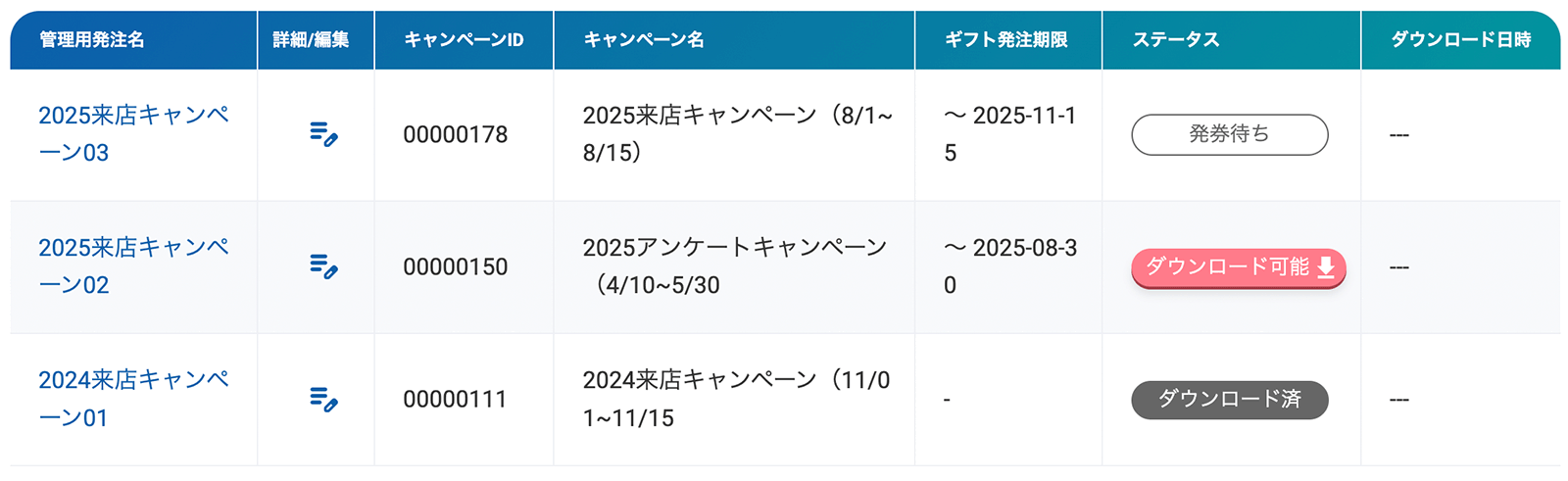The width and height of the screenshot is (1568, 481).
Task: Select the 2025-11-15 deadline cell
Action: 1009,134
